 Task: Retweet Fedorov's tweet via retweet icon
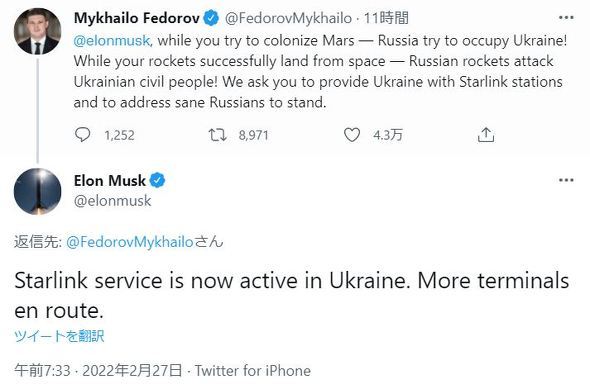point(217,135)
